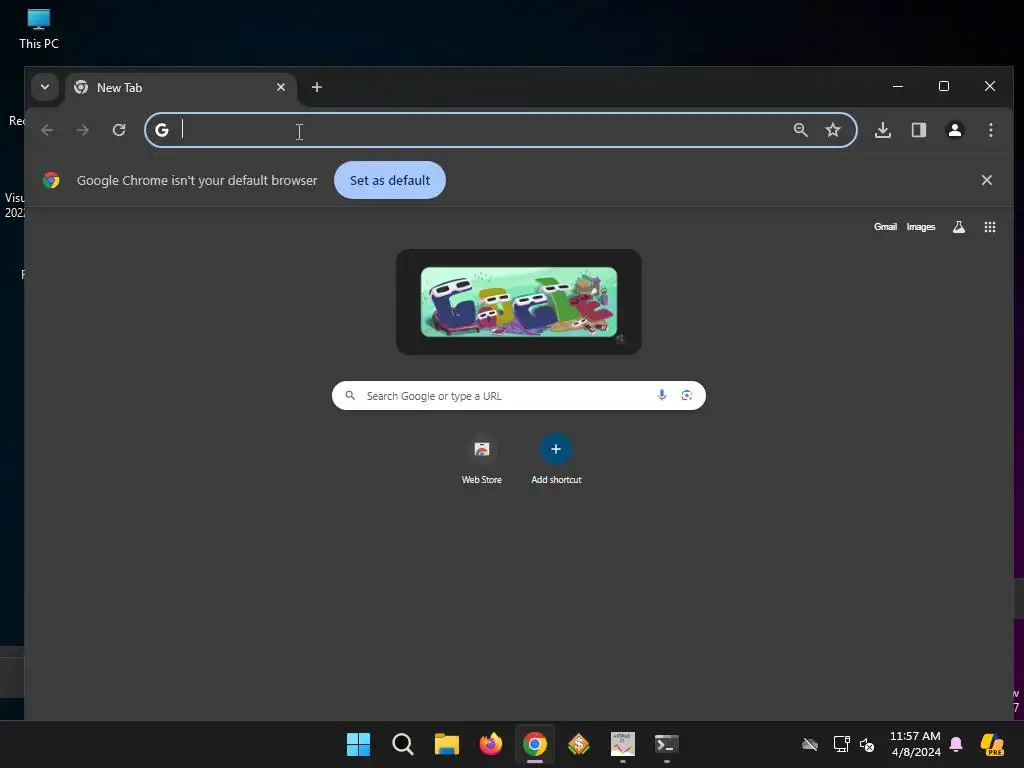Image resolution: width=1024 pixels, height=768 pixels.
Task: Open Google Images link
Action: 921,227
